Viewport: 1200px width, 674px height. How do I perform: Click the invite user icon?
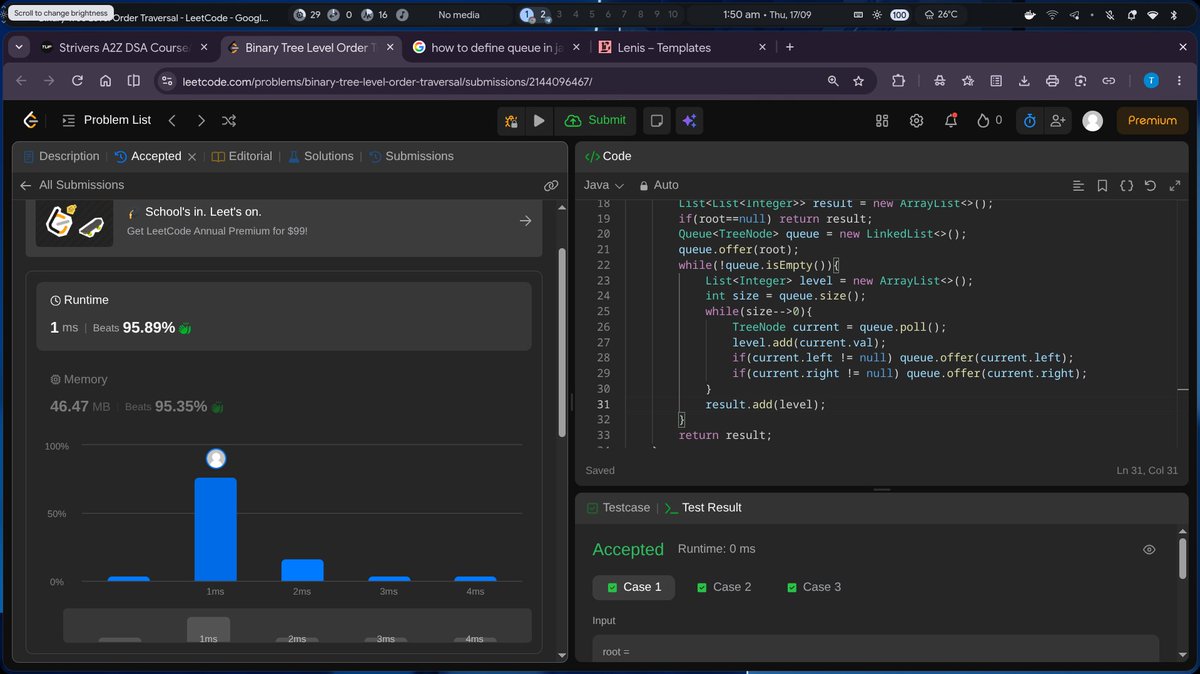pyautogui.click(x=1058, y=120)
